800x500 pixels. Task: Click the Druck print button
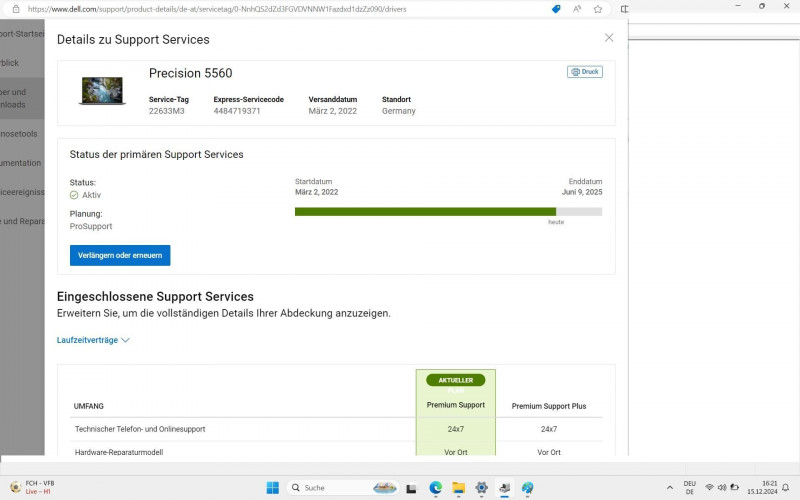pos(585,72)
